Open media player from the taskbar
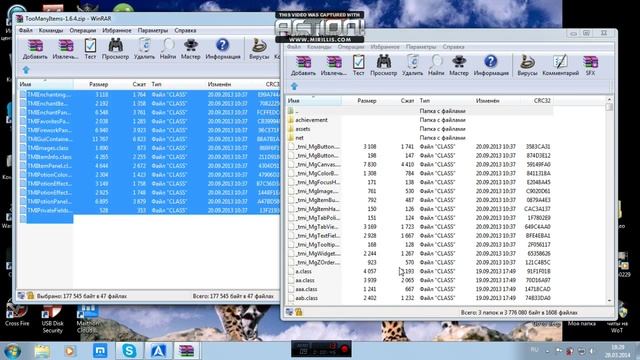Viewport: 640px width, 360px height. (x=70, y=351)
